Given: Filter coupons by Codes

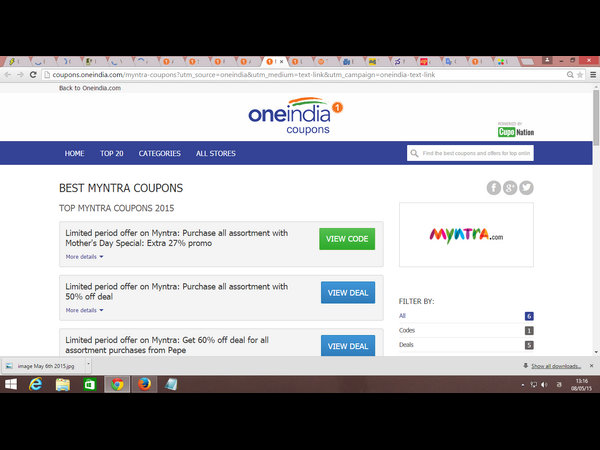Looking at the screenshot, I should (x=409, y=330).
